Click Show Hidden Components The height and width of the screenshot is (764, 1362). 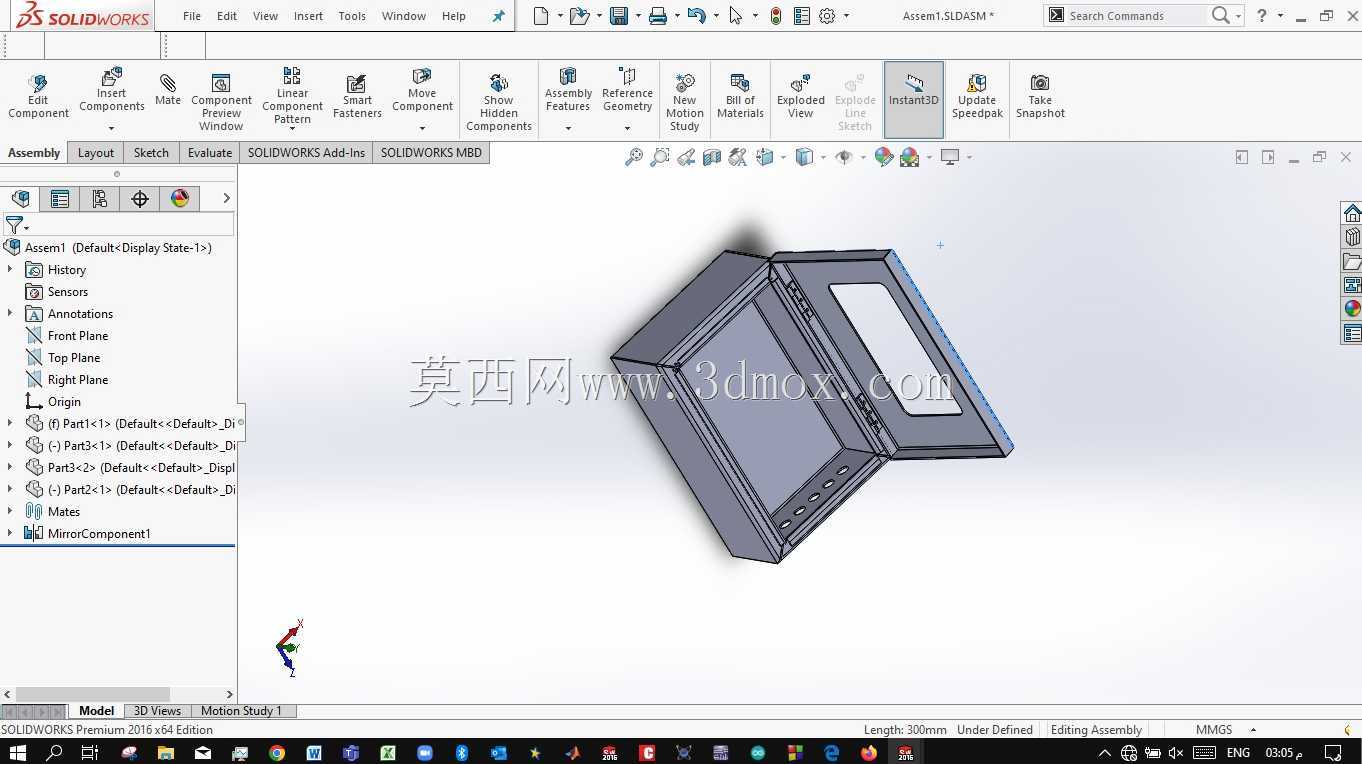click(498, 102)
